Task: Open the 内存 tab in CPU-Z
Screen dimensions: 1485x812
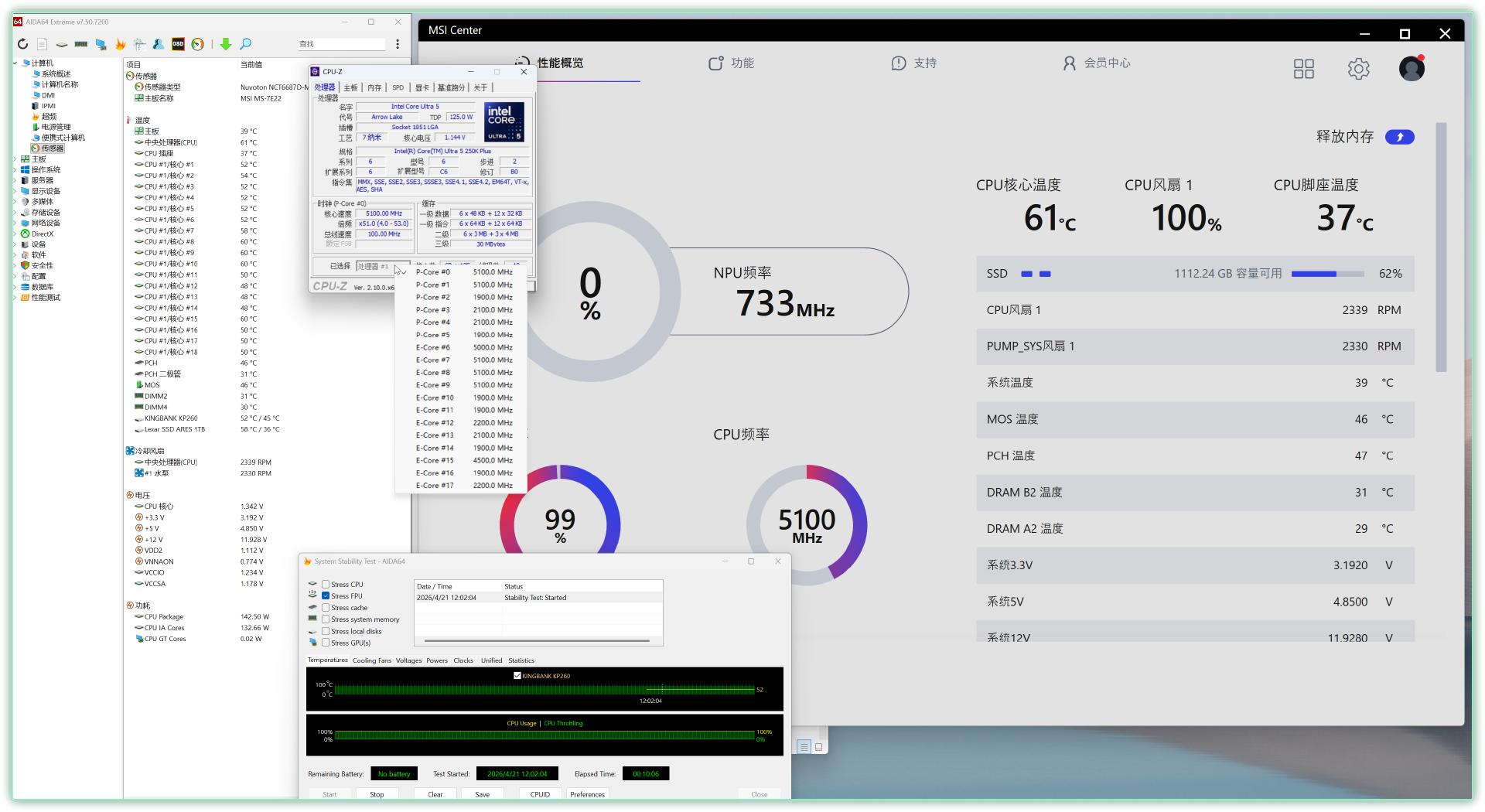Action: (x=374, y=87)
